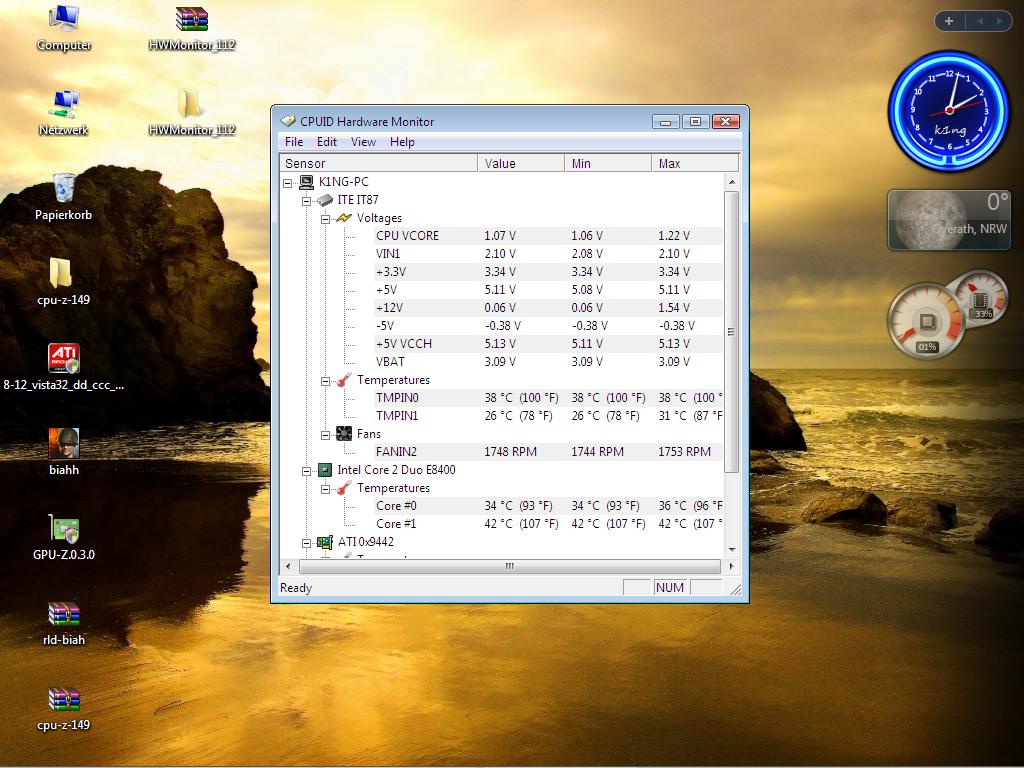Select the +12V voltage row
The height and width of the screenshot is (768, 1024).
point(549,308)
